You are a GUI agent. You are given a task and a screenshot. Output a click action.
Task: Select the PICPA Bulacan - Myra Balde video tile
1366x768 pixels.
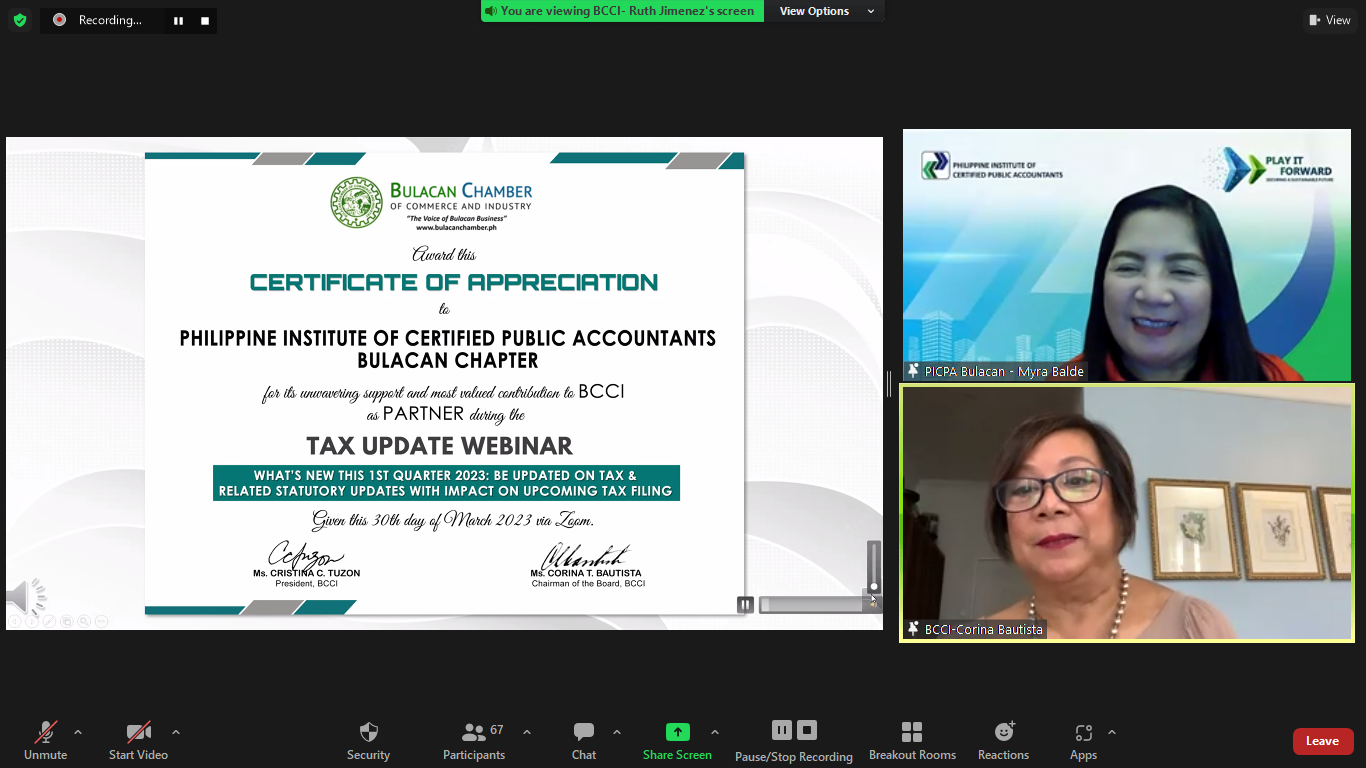tap(1127, 255)
